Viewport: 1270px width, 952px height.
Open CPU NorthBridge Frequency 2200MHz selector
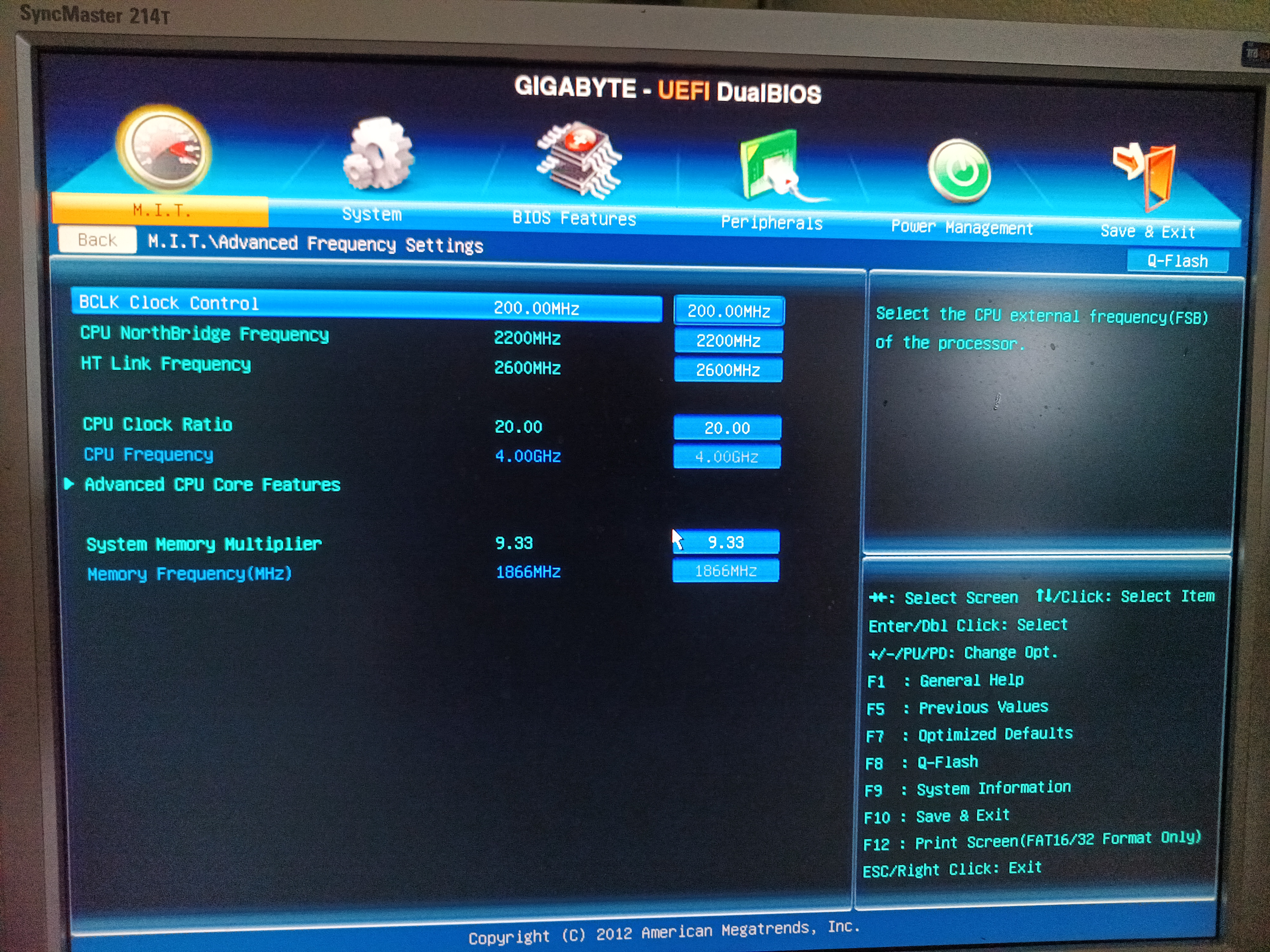point(728,341)
